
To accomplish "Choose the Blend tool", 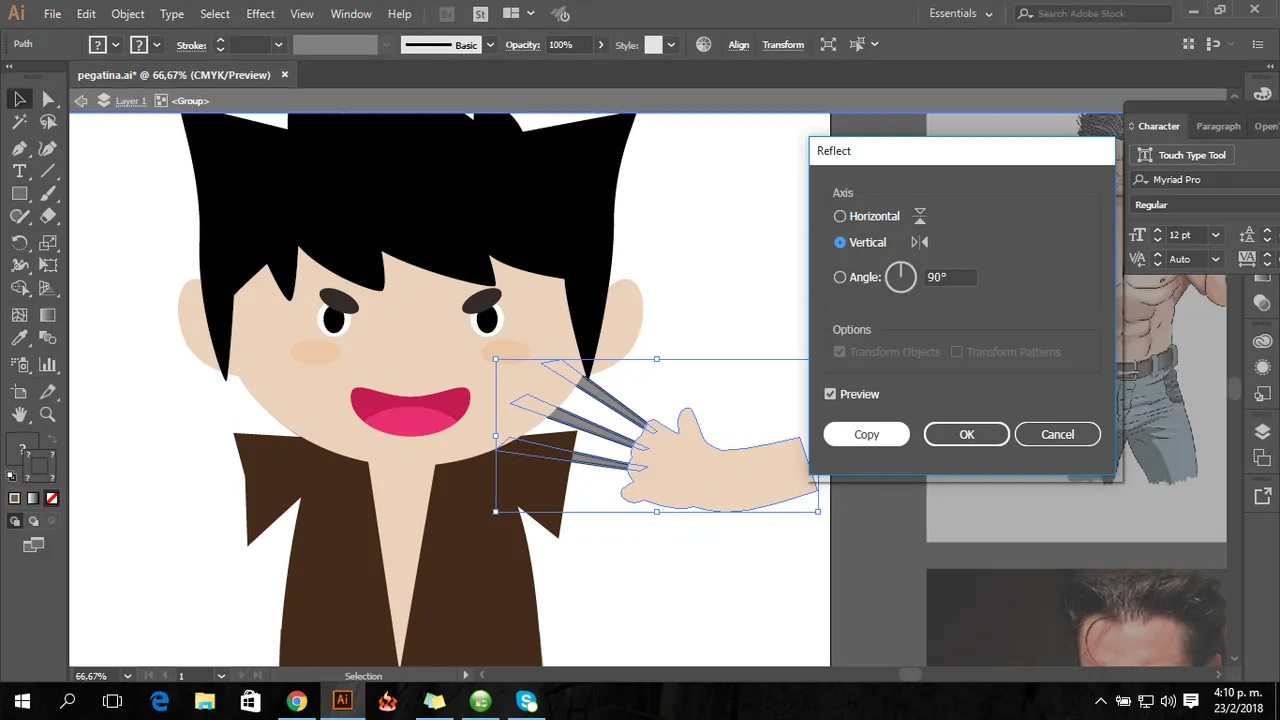I will (48, 340).
